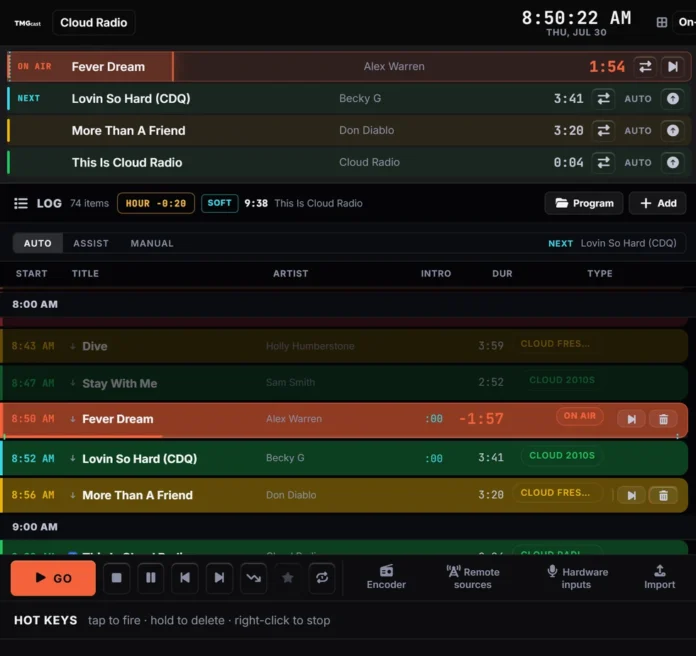Open the On- status button next to the grid icon
Screen dimensions: 696x656
point(686,22)
